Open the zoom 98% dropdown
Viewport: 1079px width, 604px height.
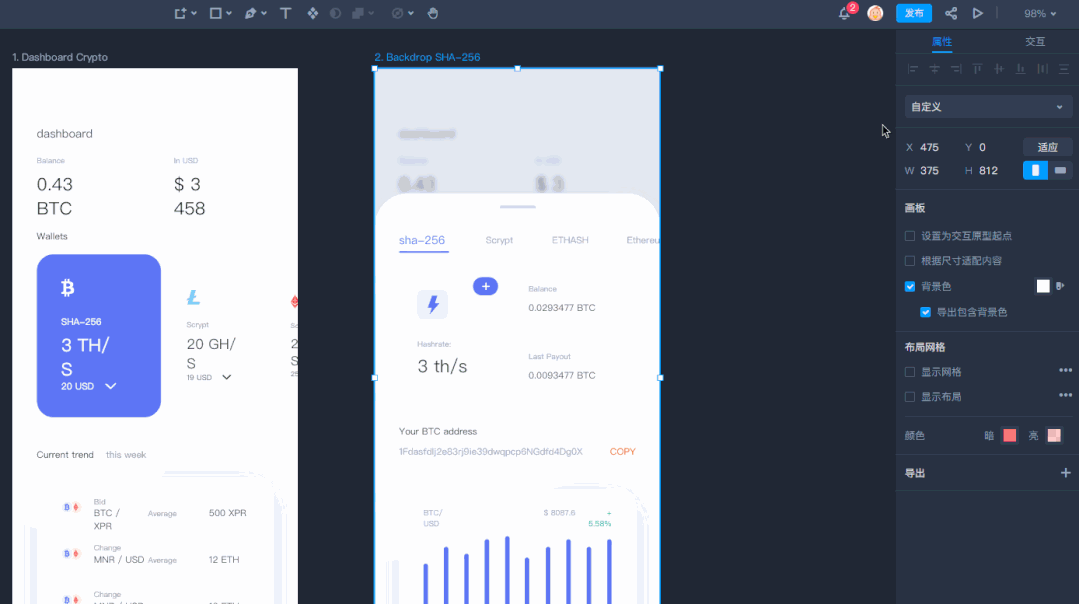(x=1040, y=13)
